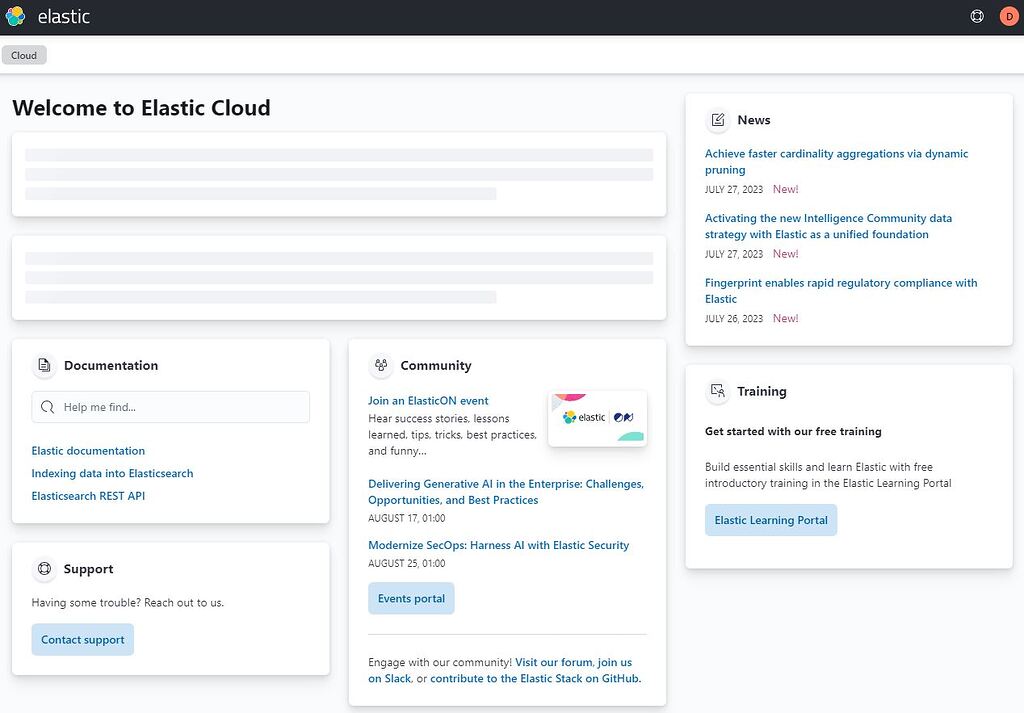Click the Community panel icon
This screenshot has height=713, width=1024.
coord(381,365)
